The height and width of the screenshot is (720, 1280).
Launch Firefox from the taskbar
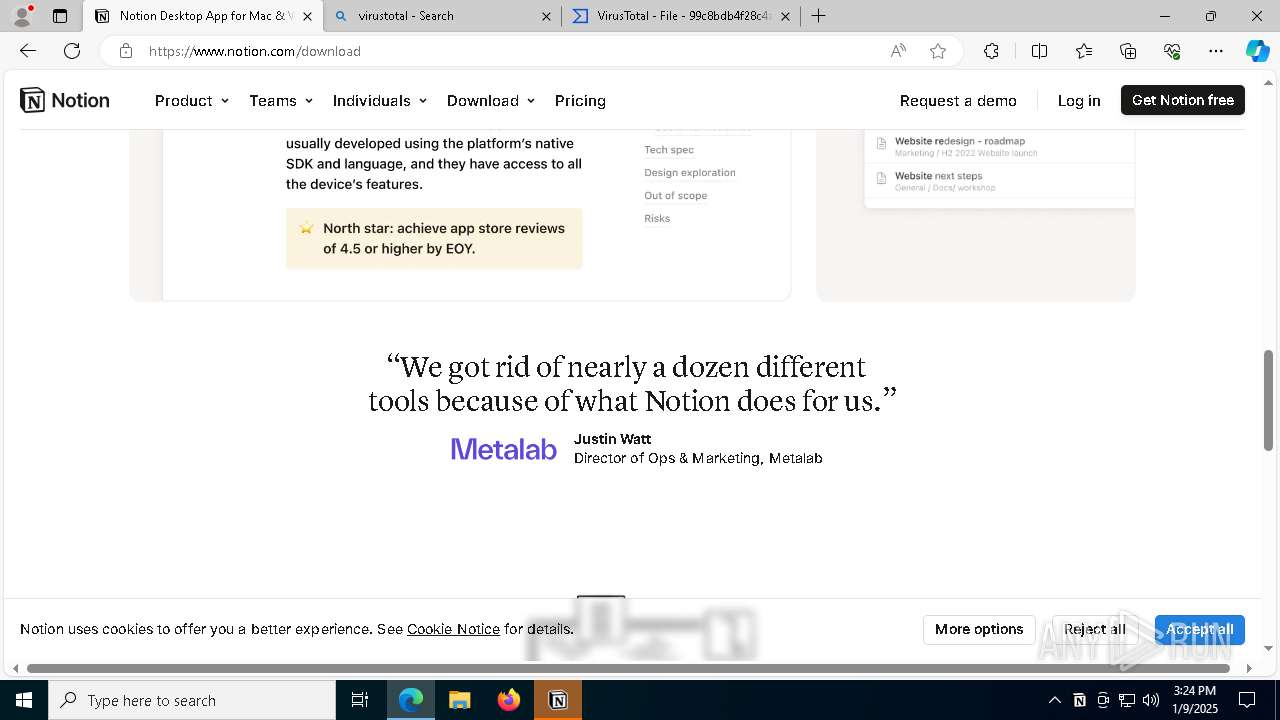click(509, 700)
